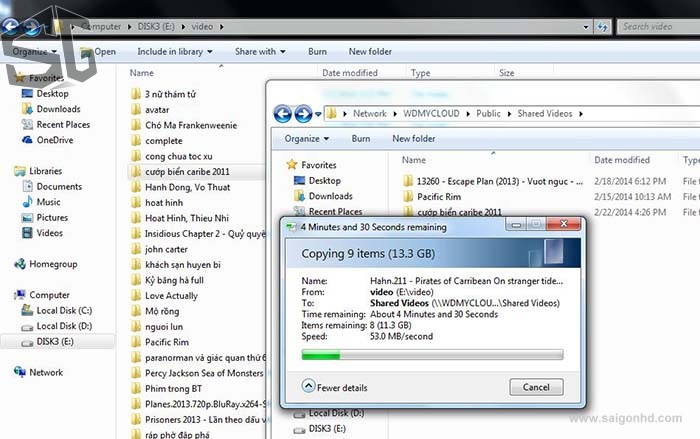Click Desktop in Shared Videos window Favorites

click(325, 180)
